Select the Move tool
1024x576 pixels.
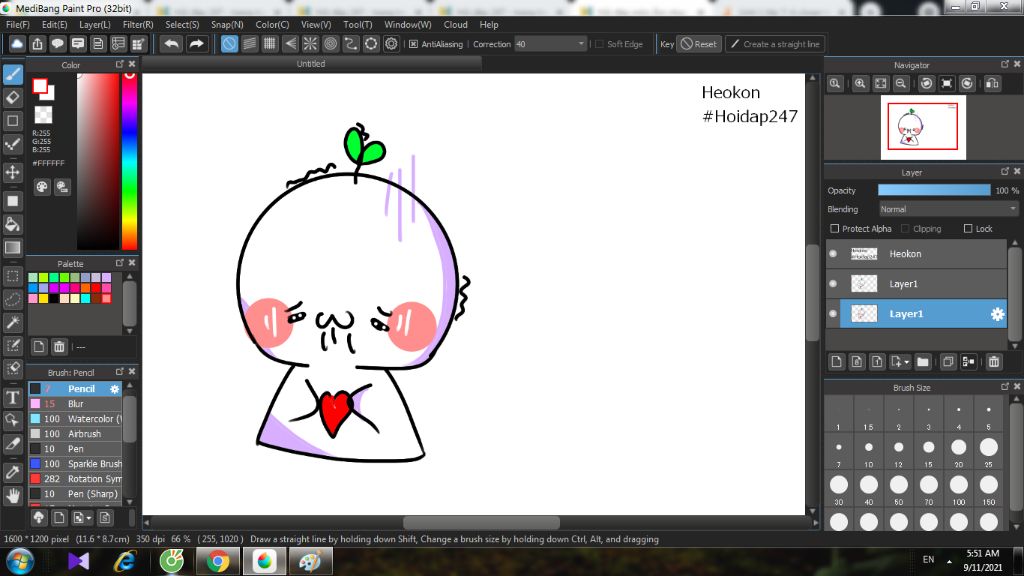13,172
